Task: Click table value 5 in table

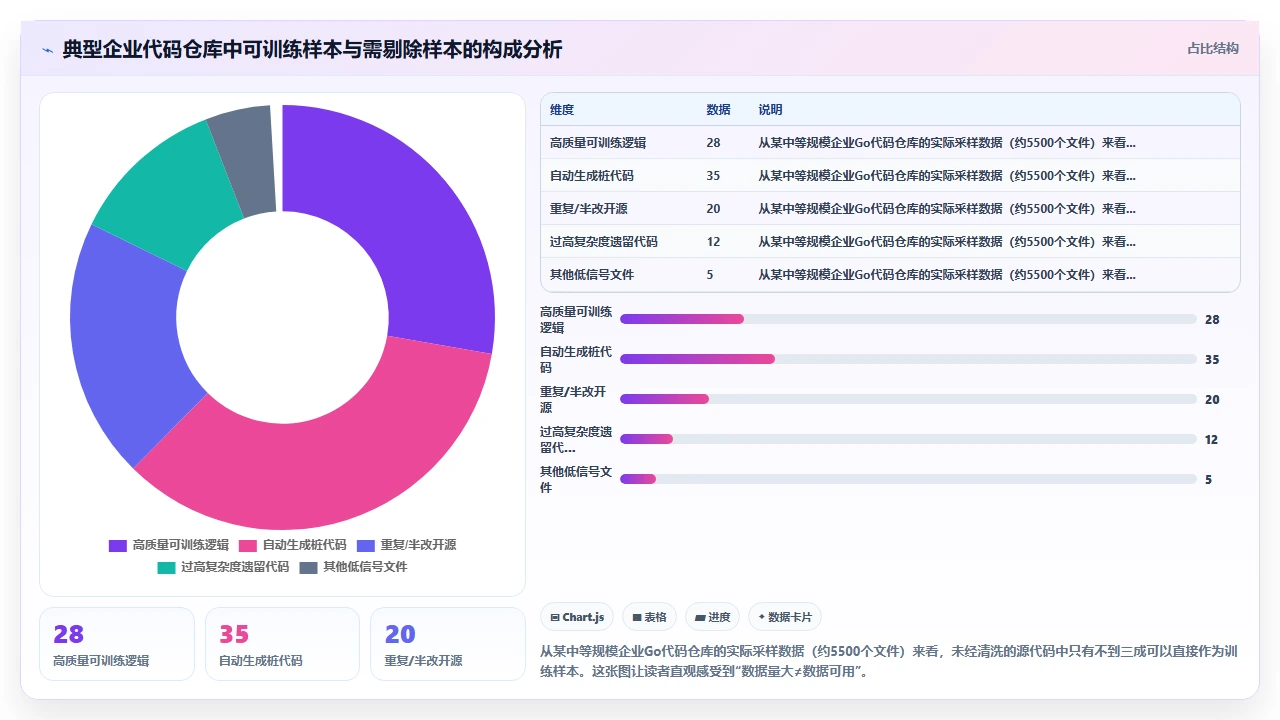Action: click(710, 275)
